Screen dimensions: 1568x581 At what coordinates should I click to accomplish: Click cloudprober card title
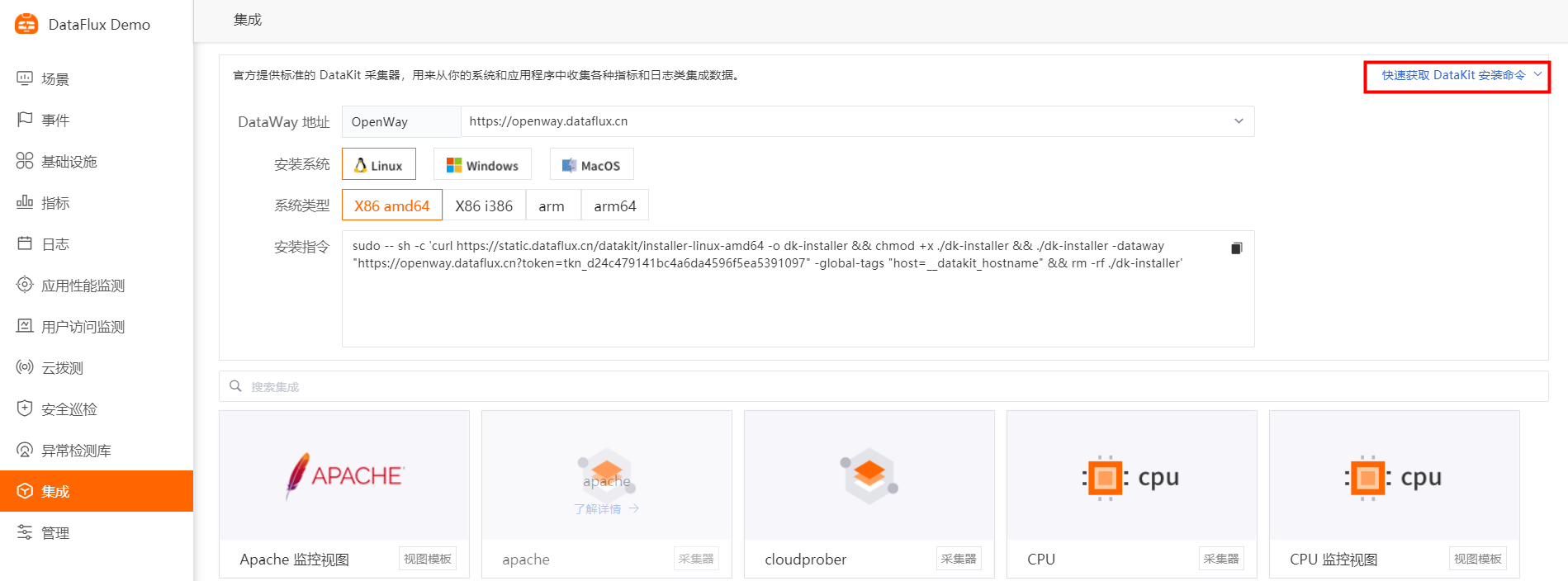[806, 560]
